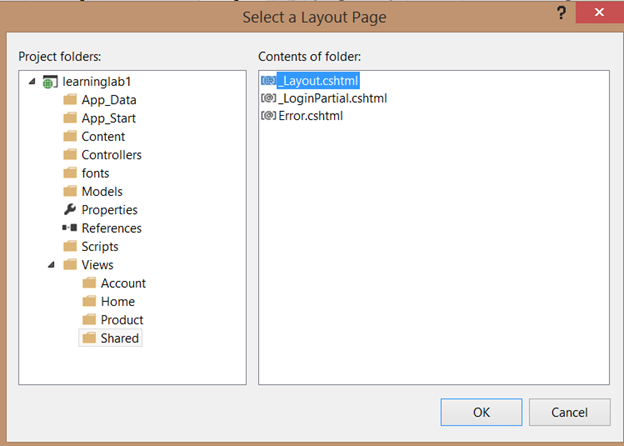Click the Shared folder icon
Viewport: 624px width, 446px height.
[x=89, y=338]
